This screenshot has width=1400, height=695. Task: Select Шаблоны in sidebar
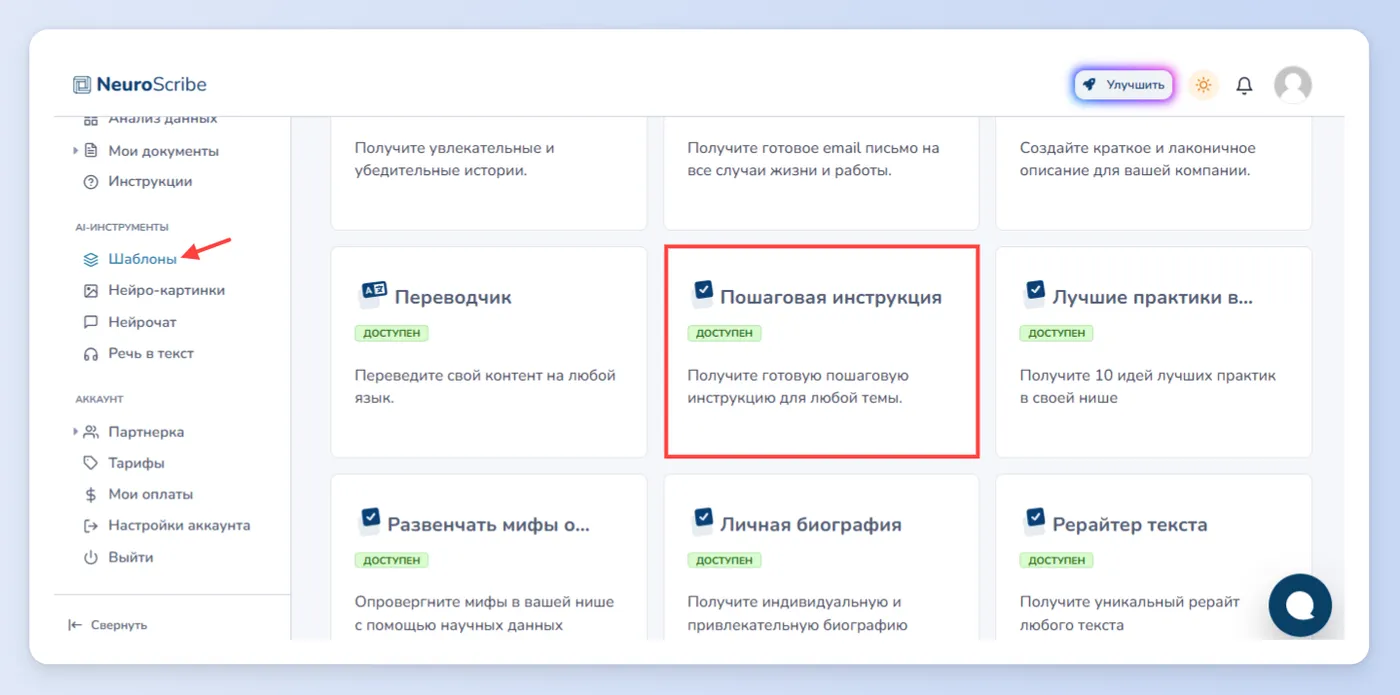coord(143,259)
